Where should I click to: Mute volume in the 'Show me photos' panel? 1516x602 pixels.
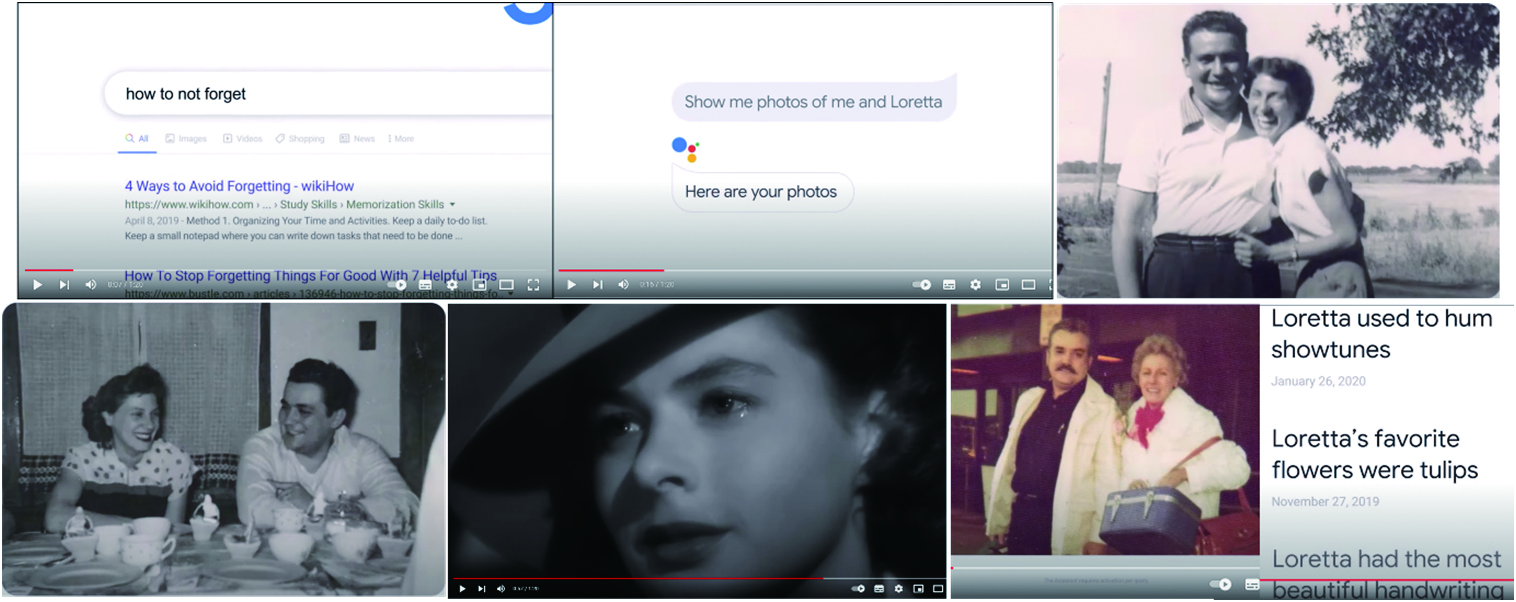[623, 285]
